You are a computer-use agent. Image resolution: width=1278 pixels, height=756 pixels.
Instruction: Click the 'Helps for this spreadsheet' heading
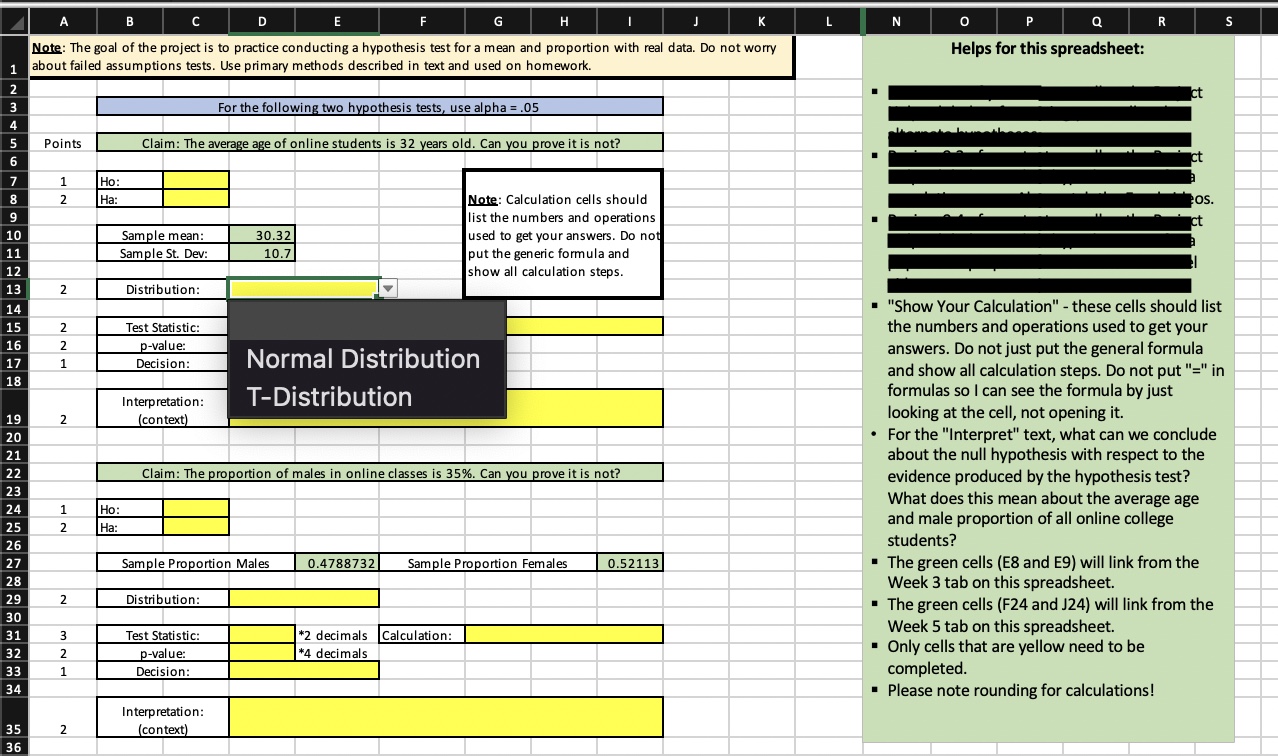pos(1048,48)
